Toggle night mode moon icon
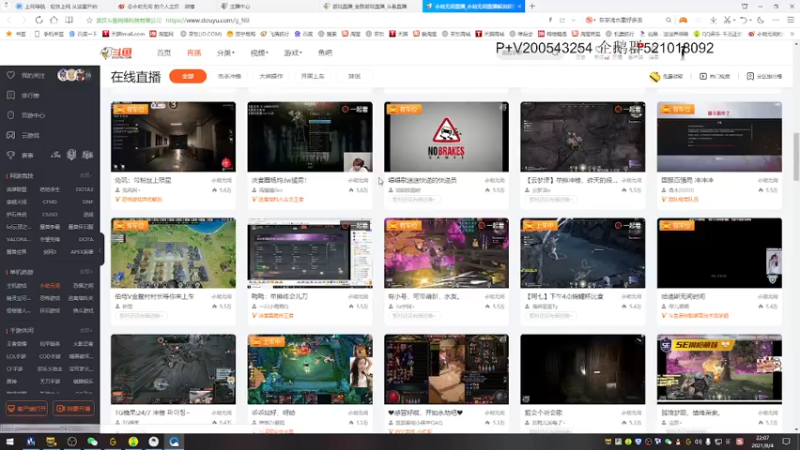This screenshot has width=800, height=450. (761, 20)
